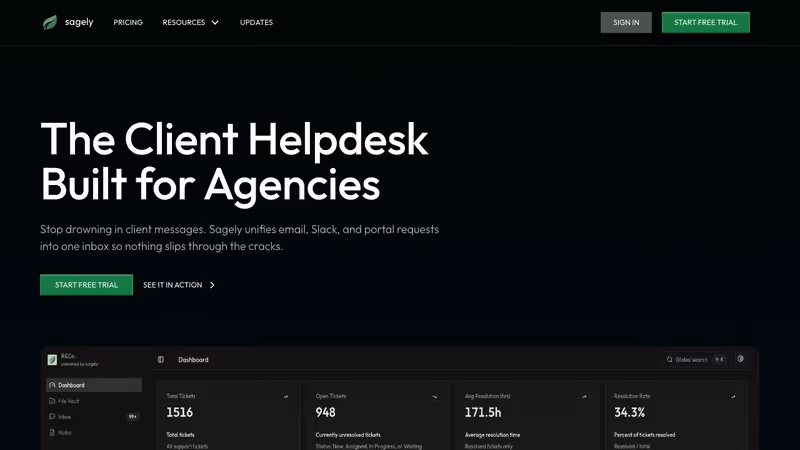This screenshot has height=450, width=800.
Task: Click the 'Percent of tickets resolved' text
Action: [x=644, y=435]
